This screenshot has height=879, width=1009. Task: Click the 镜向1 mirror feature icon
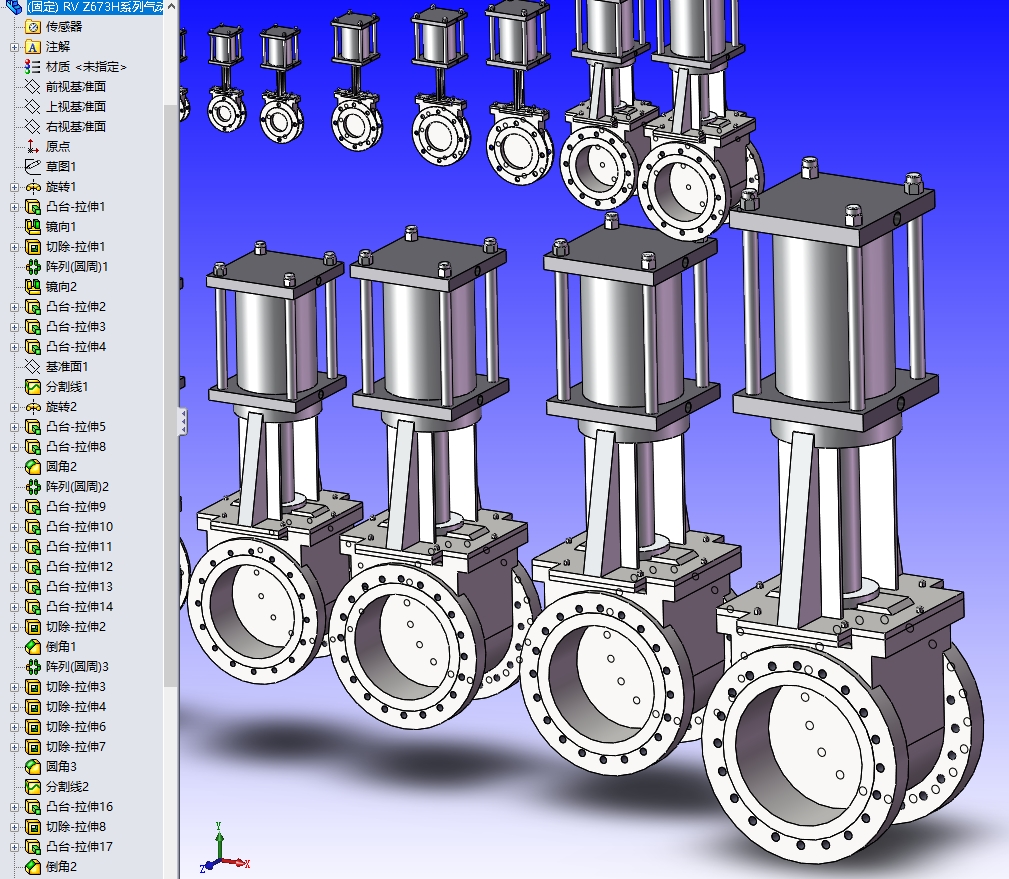[32, 227]
